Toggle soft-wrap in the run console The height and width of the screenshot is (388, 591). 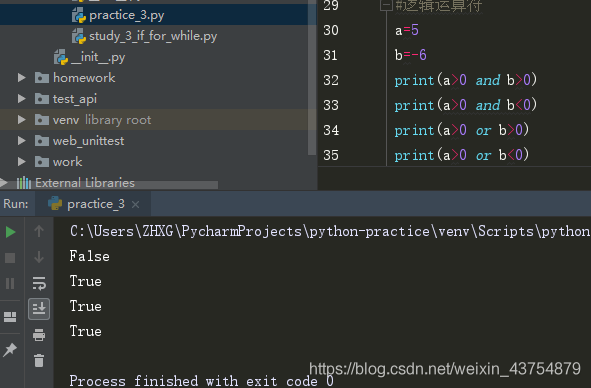pos(39,283)
